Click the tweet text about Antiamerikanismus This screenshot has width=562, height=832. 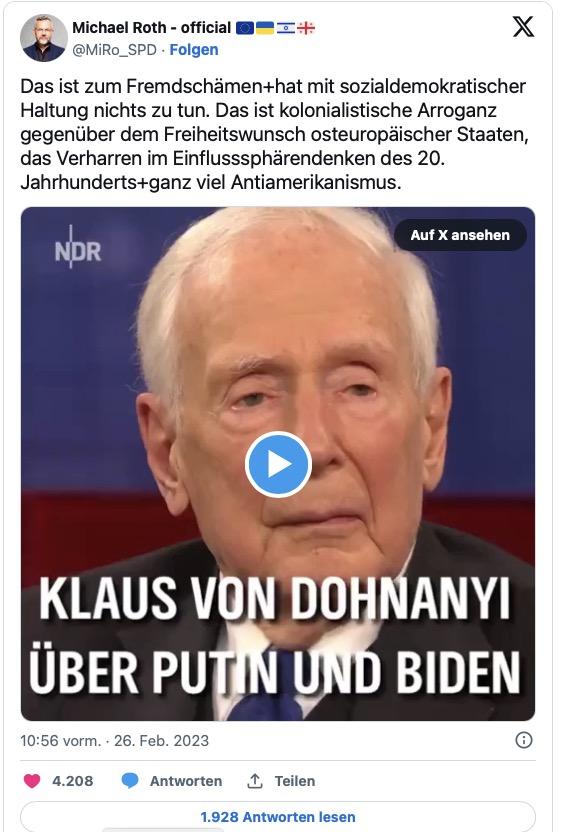pos(274,134)
